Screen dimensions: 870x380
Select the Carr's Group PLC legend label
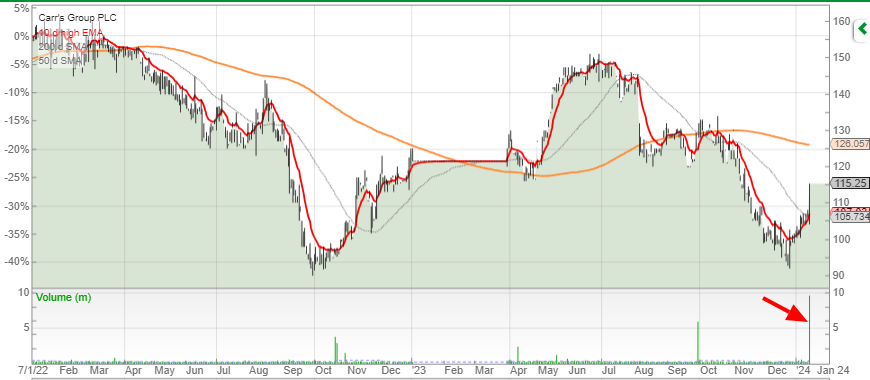[x=78, y=18]
